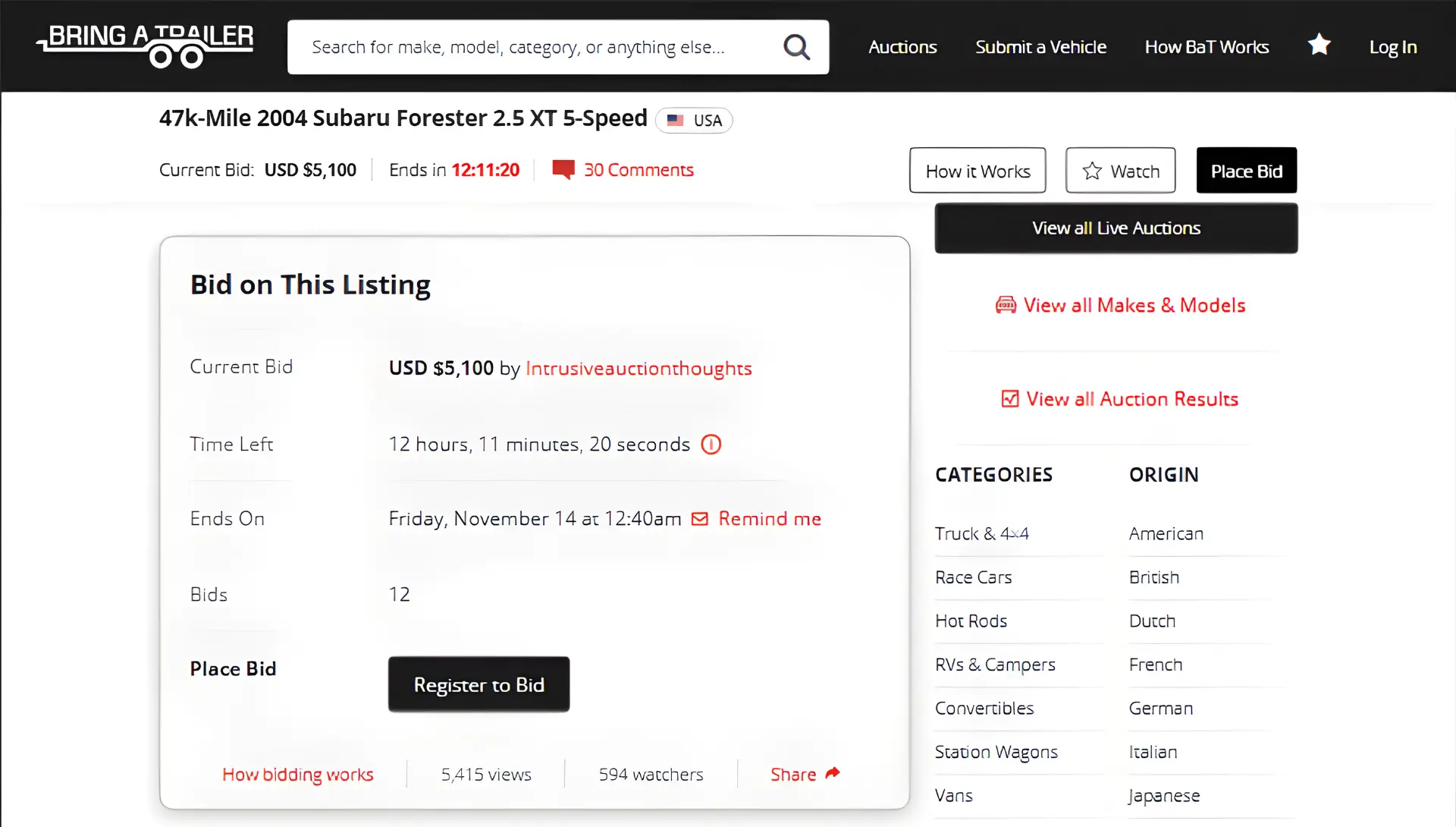Image resolution: width=1456 pixels, height=827 pixels.
Task: Select American origin
Action: point(1166,534)
